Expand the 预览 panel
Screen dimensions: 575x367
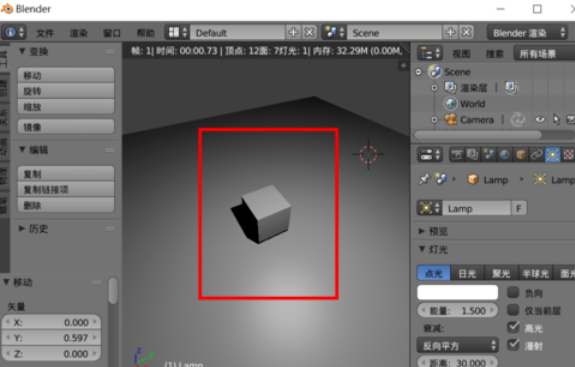click(422, 231)
